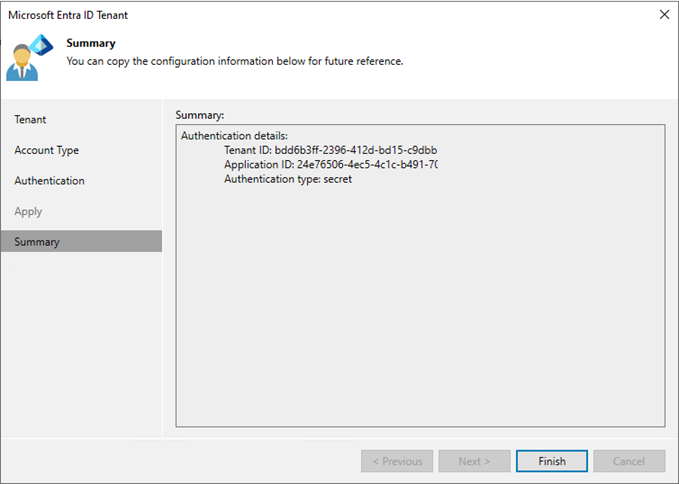
Task: Click the Entra ID tenant user icon
Action: click(29, 57)
